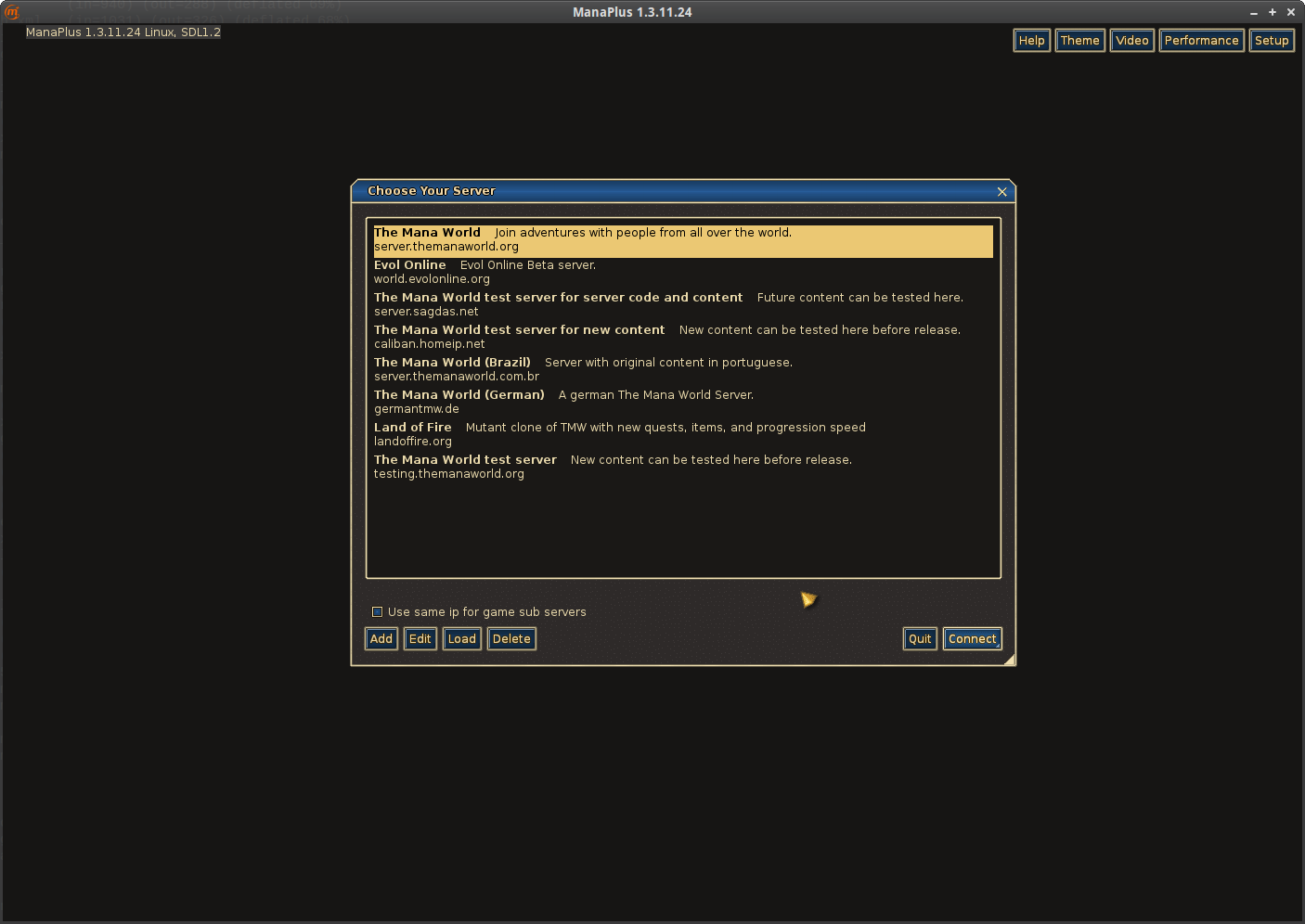This screenshot has height=924, width=1305.
Task: Select the server.sagdas.net test server entry
Action: click(x=683, y=305)
